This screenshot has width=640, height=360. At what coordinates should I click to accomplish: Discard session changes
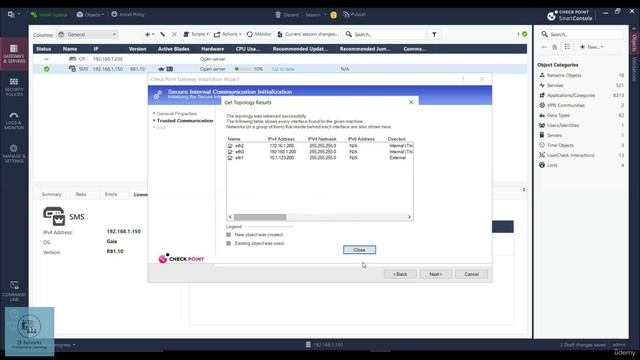[287, 14]
